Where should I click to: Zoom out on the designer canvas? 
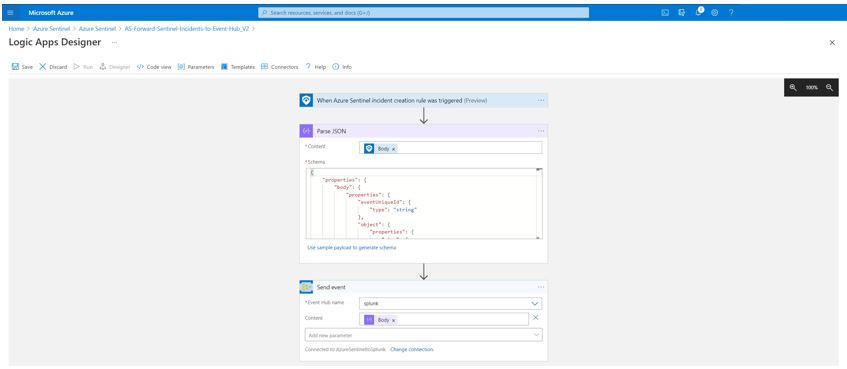(x=830, y=88)
